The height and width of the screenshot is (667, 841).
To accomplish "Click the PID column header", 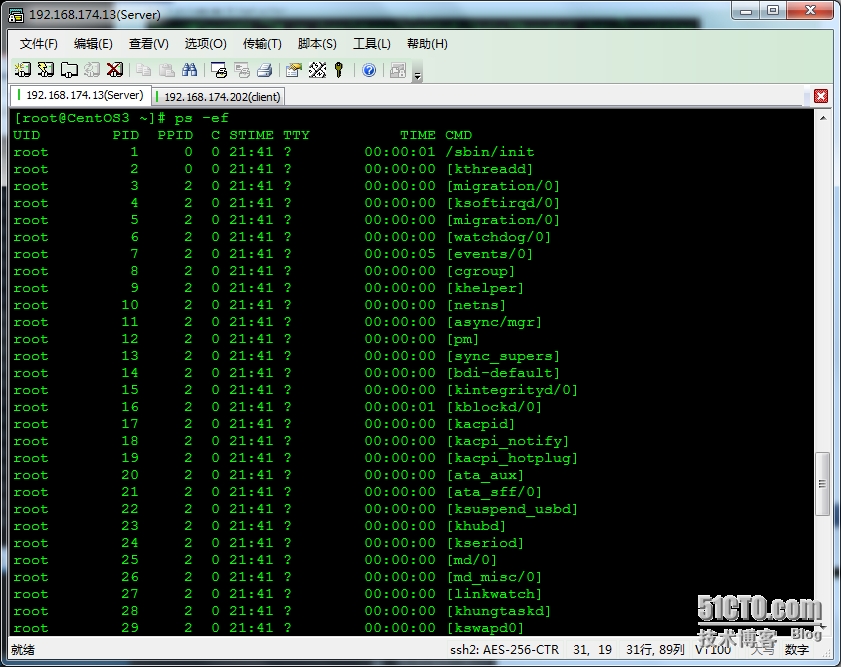I will click(x=126, y=135).
